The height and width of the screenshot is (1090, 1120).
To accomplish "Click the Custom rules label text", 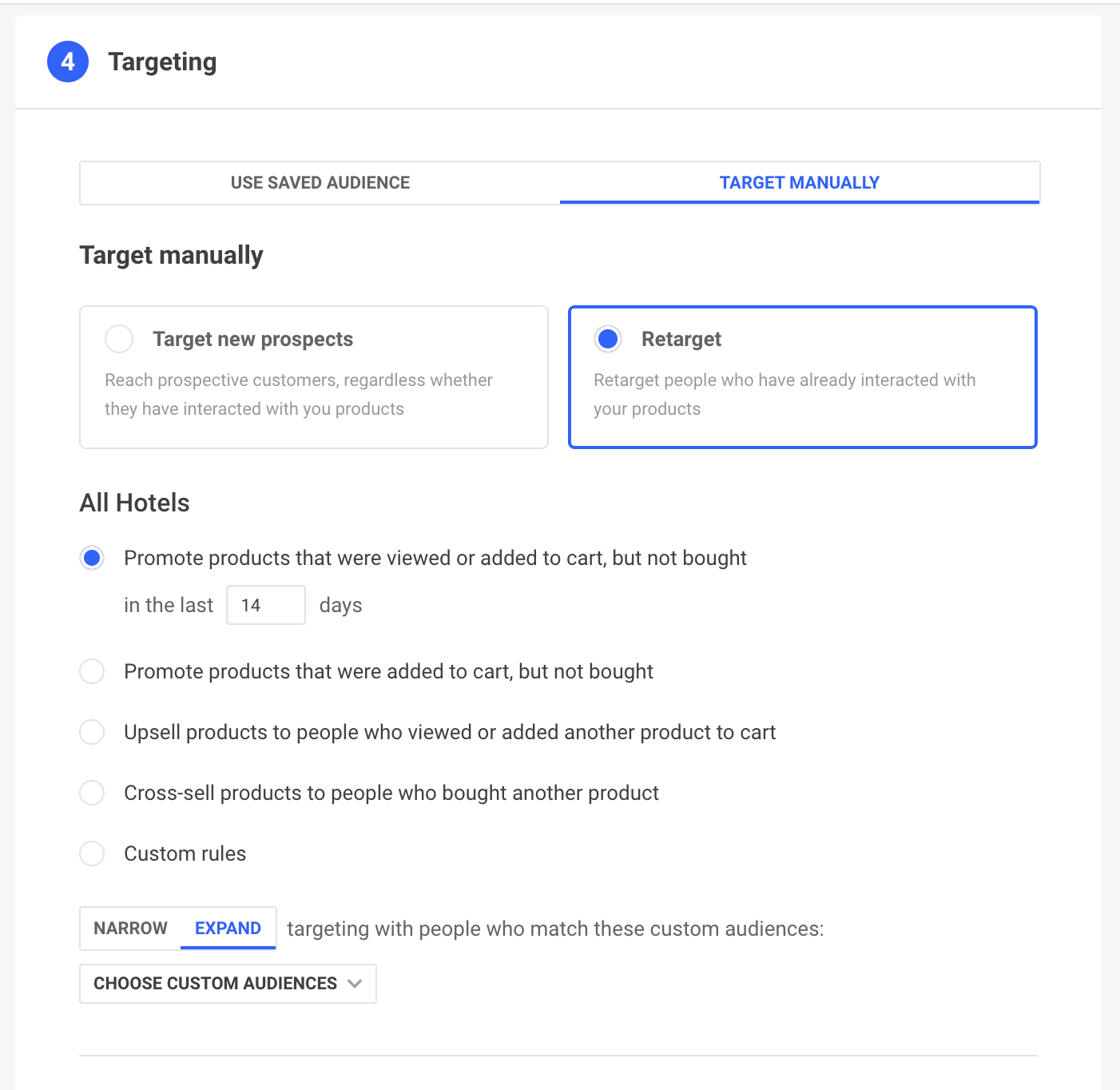I will 185,853.
